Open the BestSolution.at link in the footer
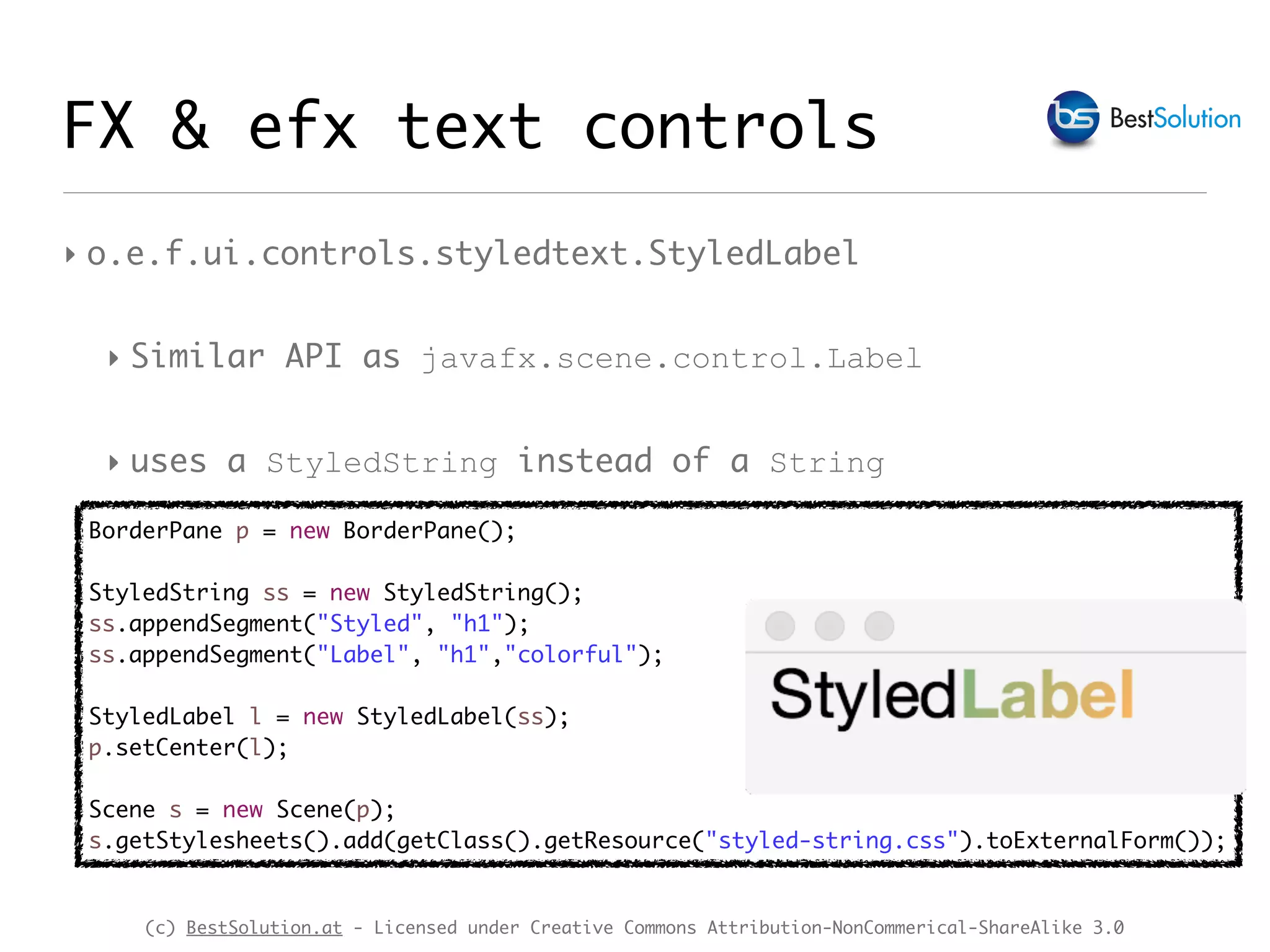 (264, 927)
